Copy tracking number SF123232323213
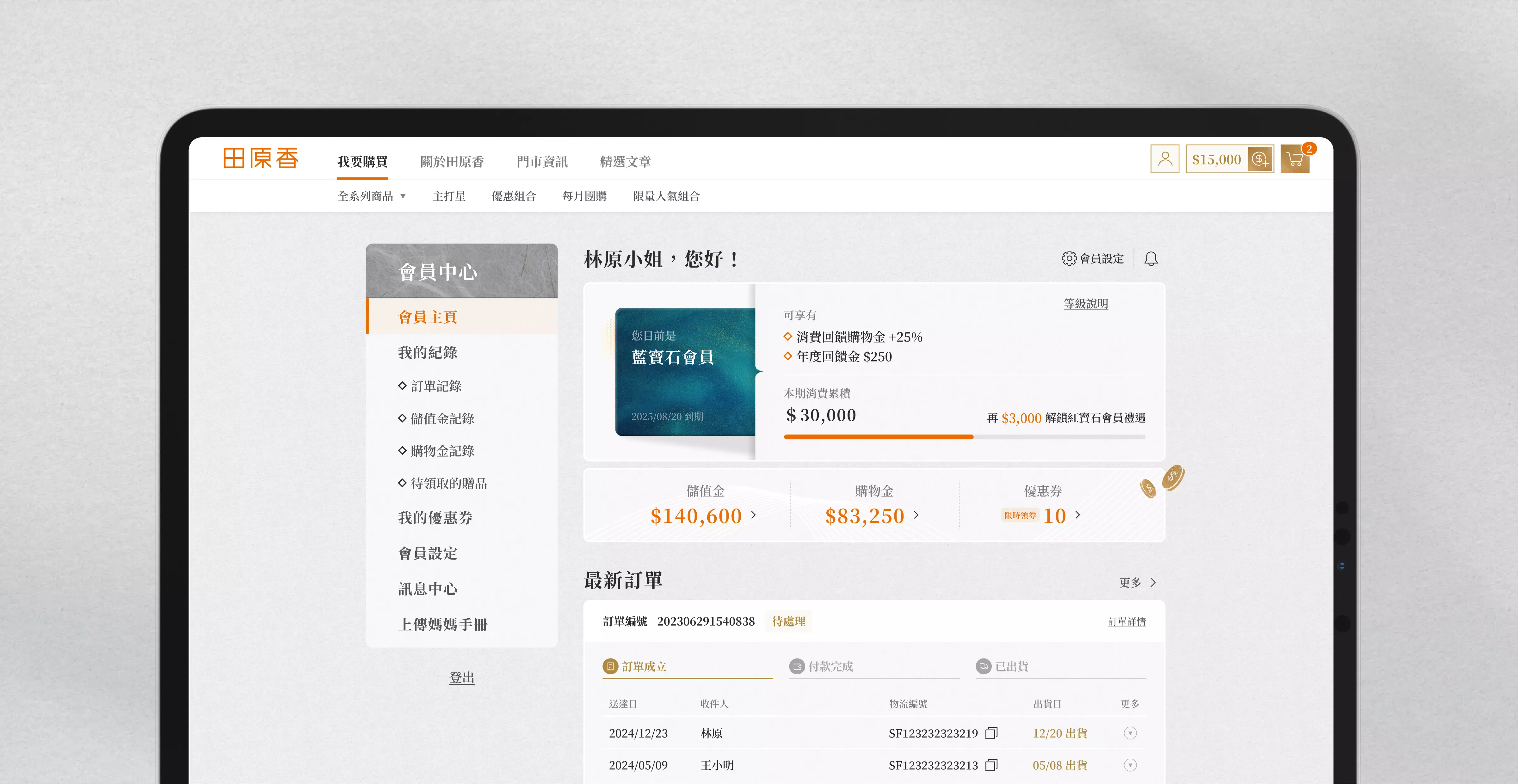The height and width of the screenshot is (784, 1518). tap(992, 765)
